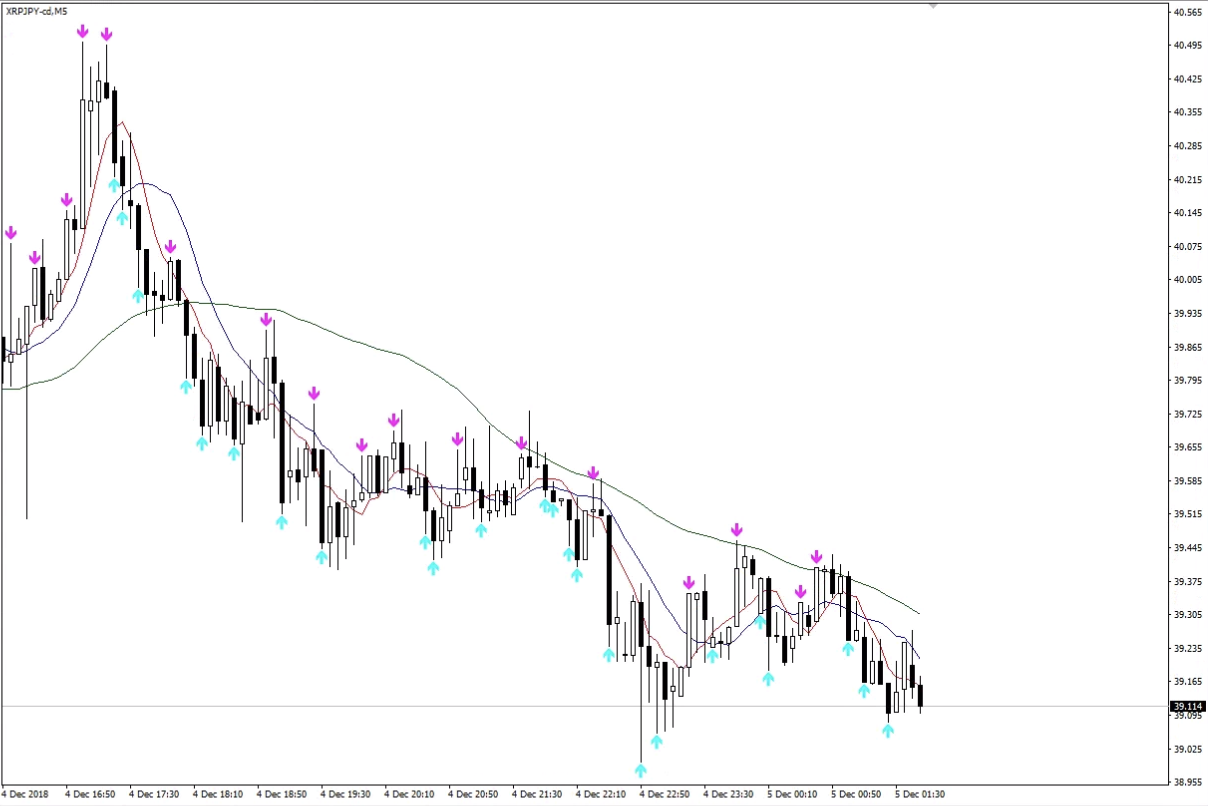The height and width of the screenshot is (806, 1208).
Task: Click the 5 Dec 00:10 time label
Action: (792, 795)
